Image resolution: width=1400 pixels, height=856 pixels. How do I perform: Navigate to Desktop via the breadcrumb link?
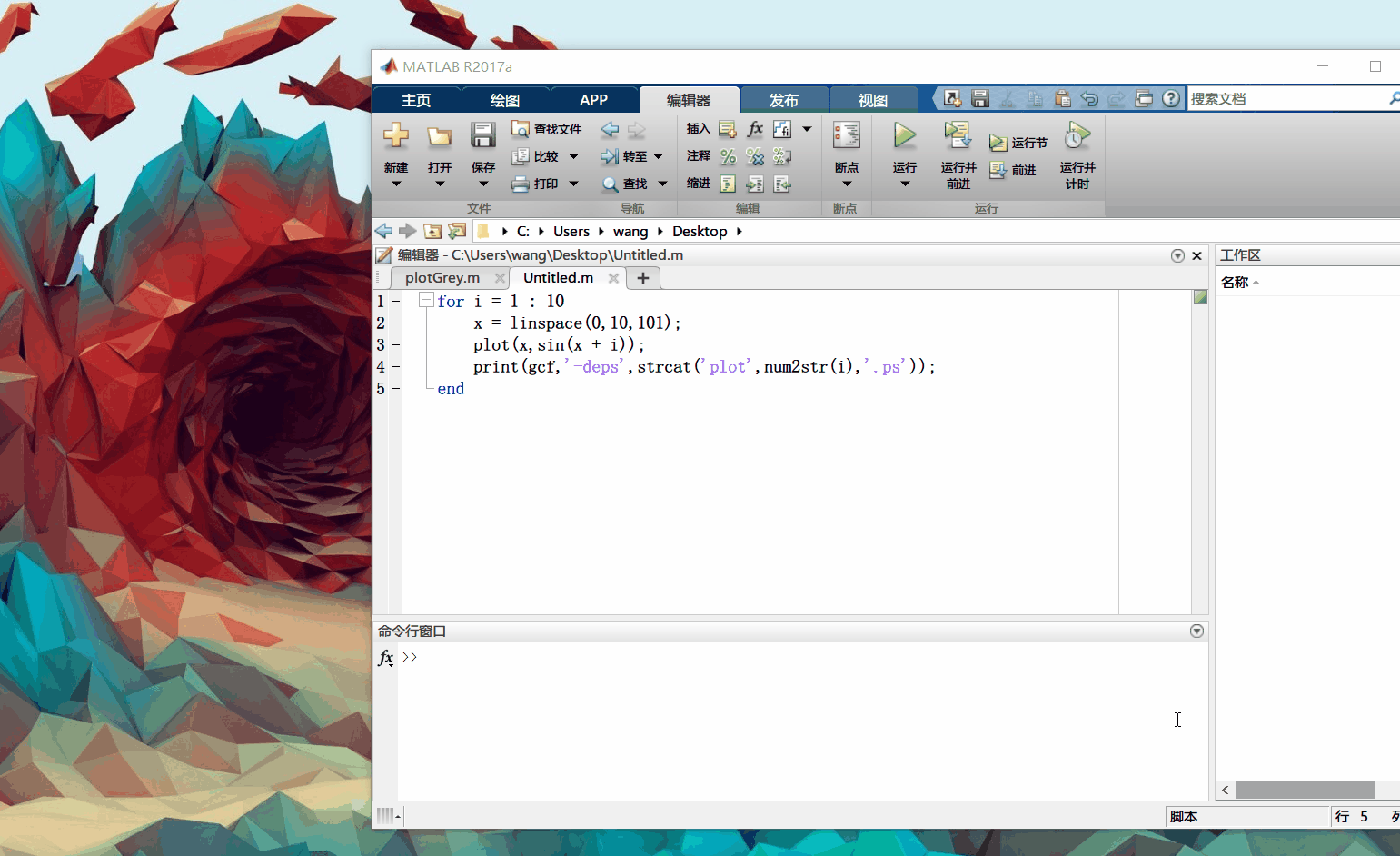coord(700,231)
